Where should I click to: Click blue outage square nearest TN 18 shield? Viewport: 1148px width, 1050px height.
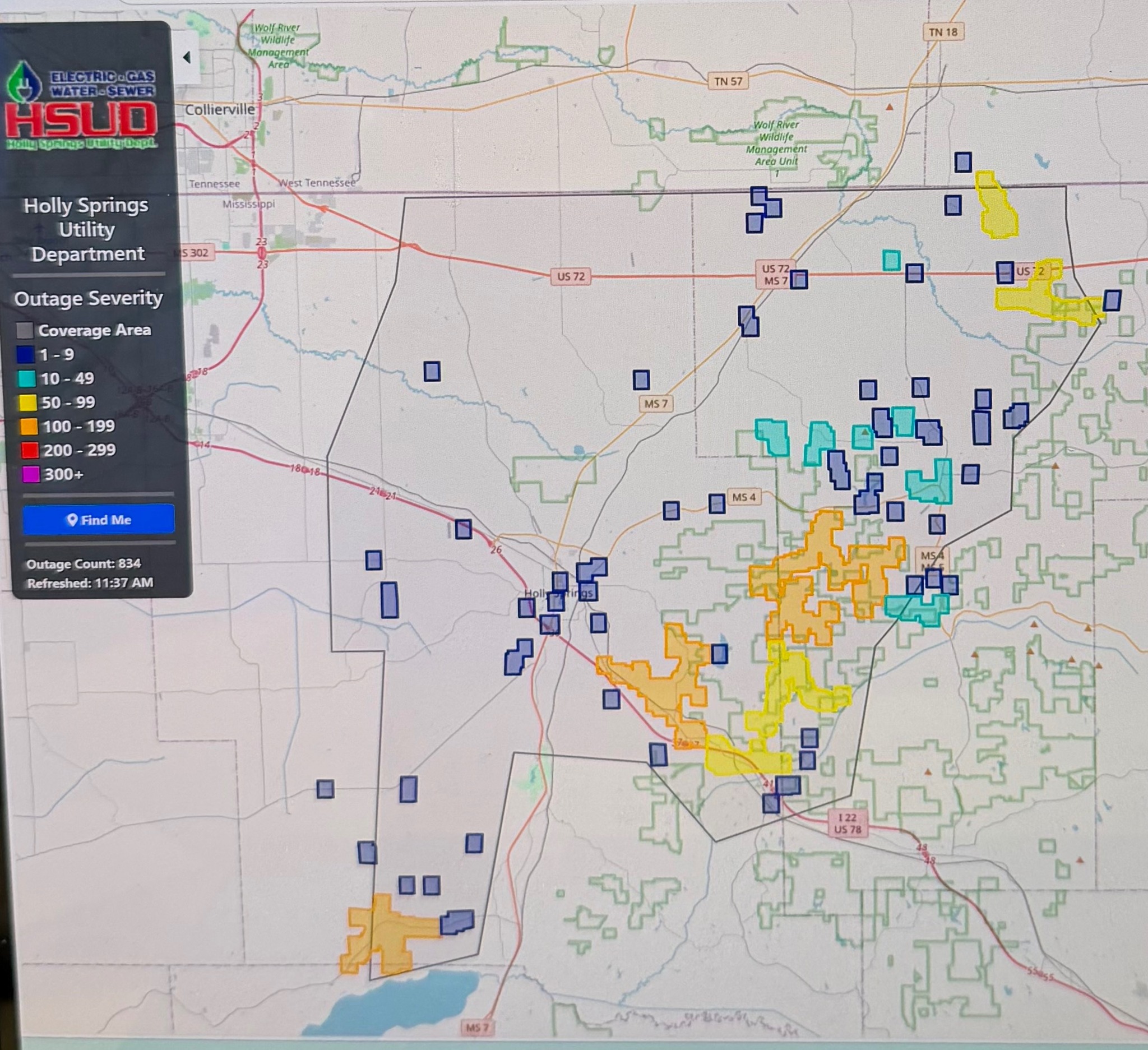tap(963, 162)
